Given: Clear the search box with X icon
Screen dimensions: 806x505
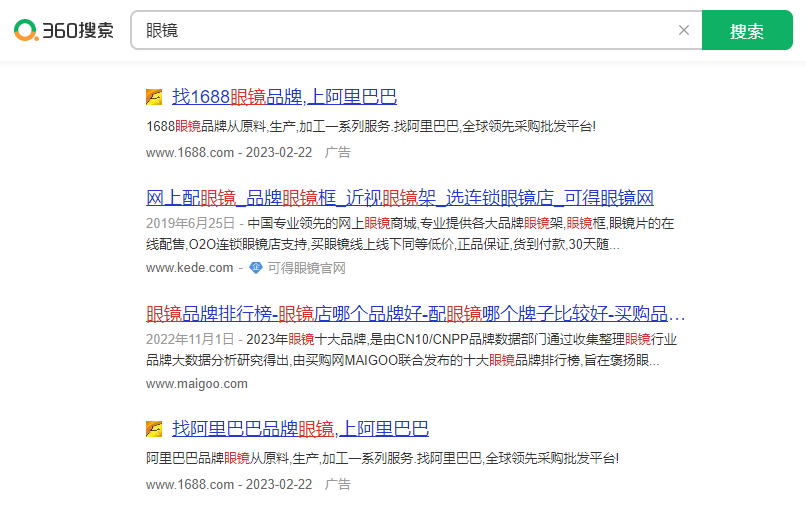Looking at the screenshot, I should (684, 30).
